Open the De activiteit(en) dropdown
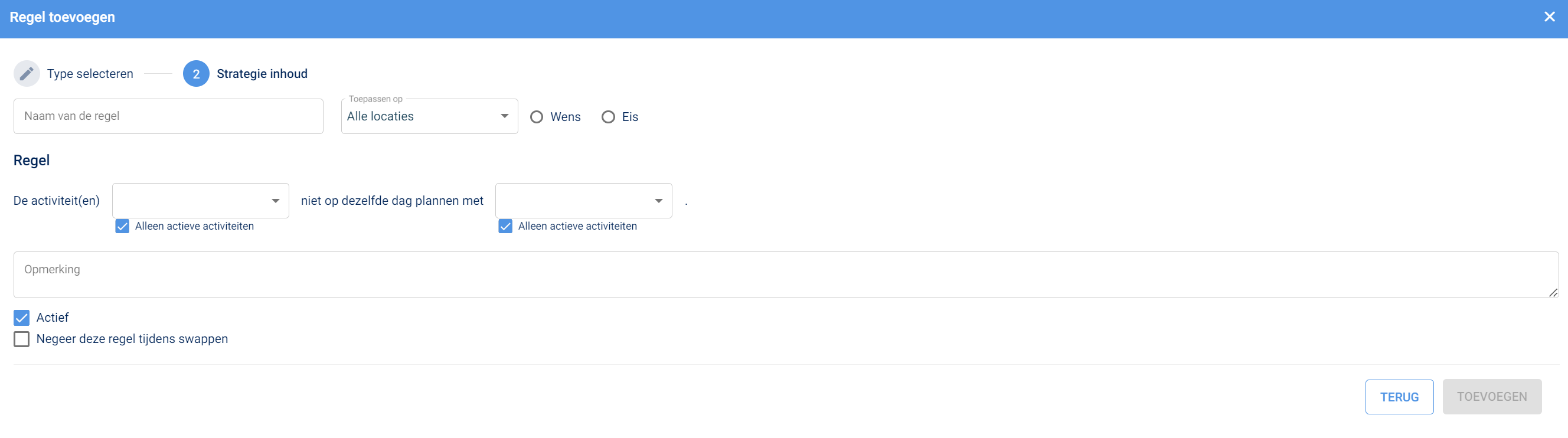 200,201
